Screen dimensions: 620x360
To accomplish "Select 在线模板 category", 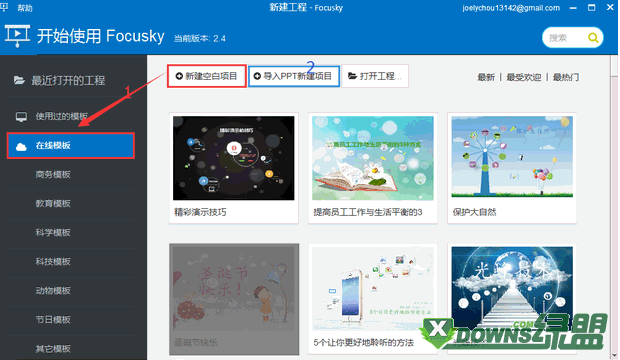I will tap(71, 146).
